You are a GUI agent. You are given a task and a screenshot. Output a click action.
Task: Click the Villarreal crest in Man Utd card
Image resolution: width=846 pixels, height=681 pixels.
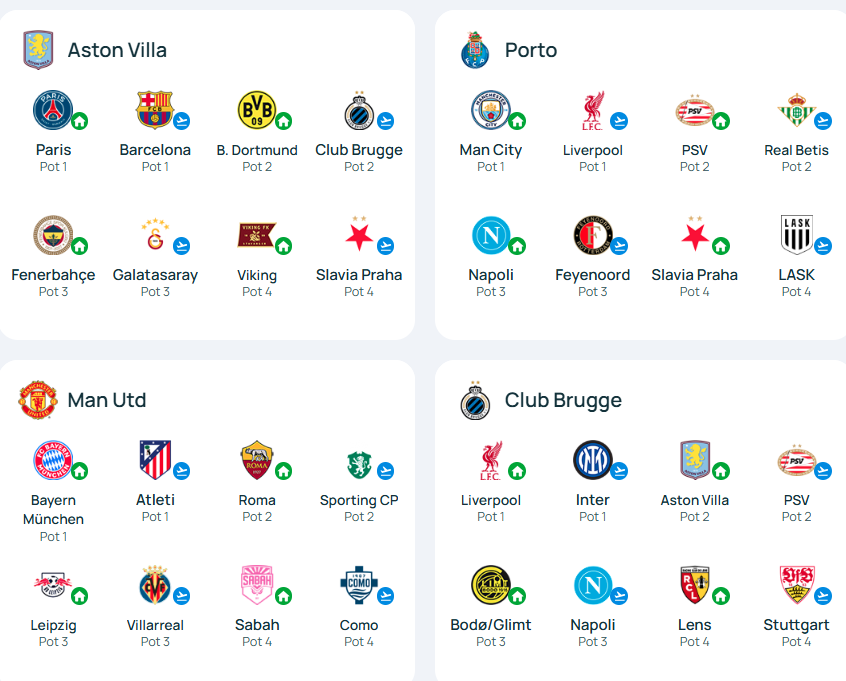click(154, 585)
